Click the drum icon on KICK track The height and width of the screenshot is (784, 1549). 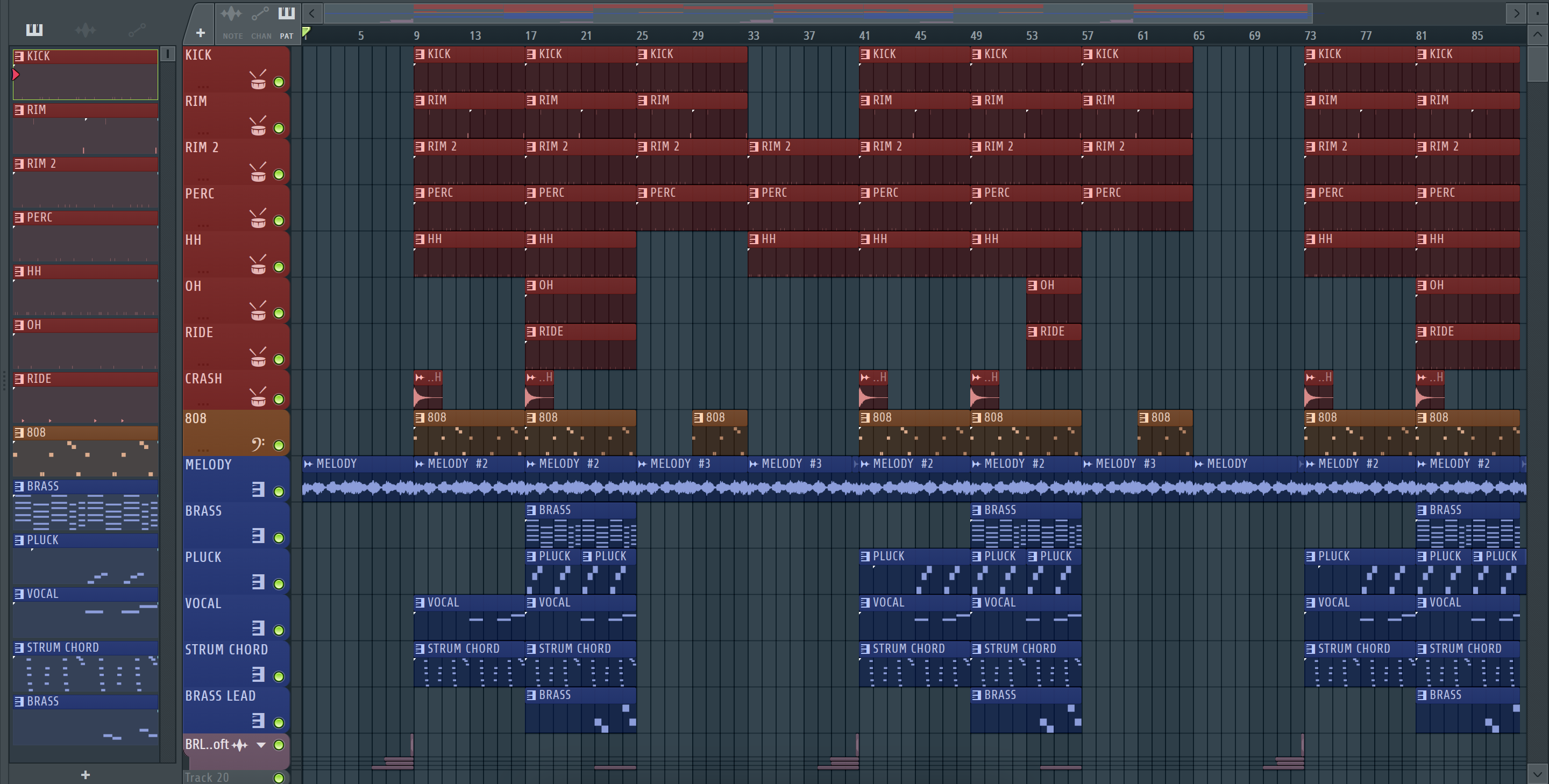click(258, 80)
